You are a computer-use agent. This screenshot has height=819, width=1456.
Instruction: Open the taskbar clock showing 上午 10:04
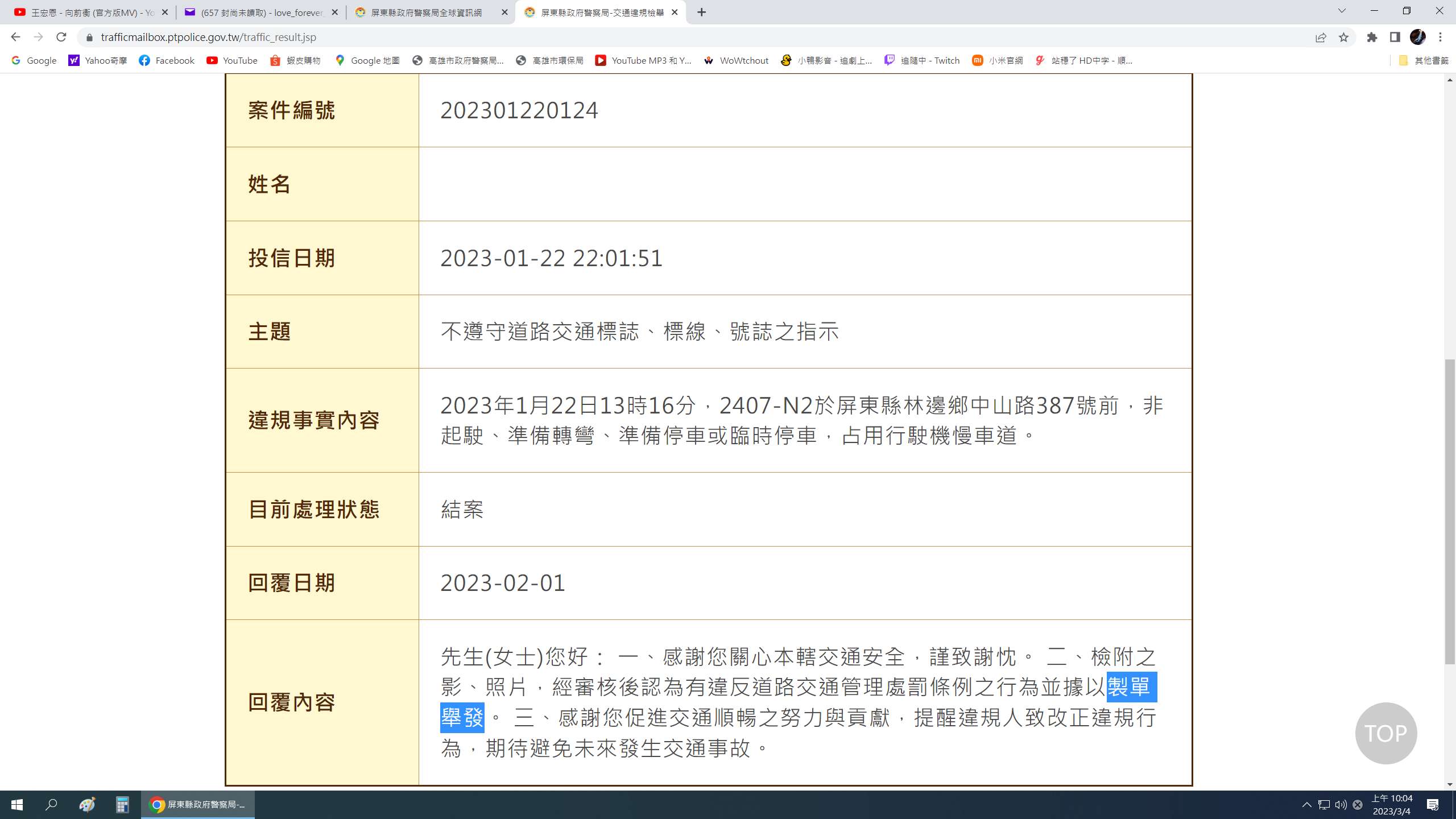point(1392,805)
